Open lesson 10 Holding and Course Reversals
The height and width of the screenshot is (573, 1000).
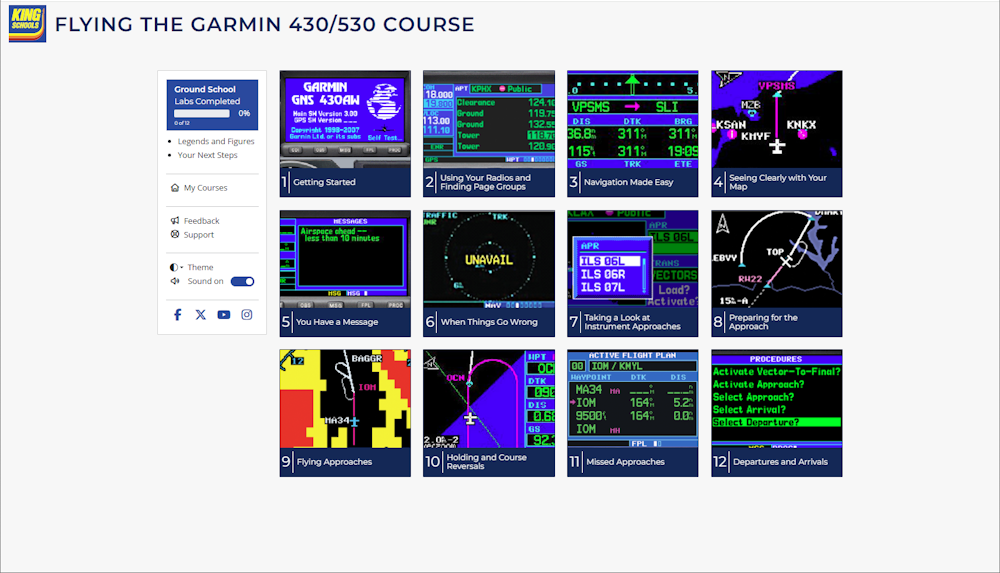pos(489,413)
